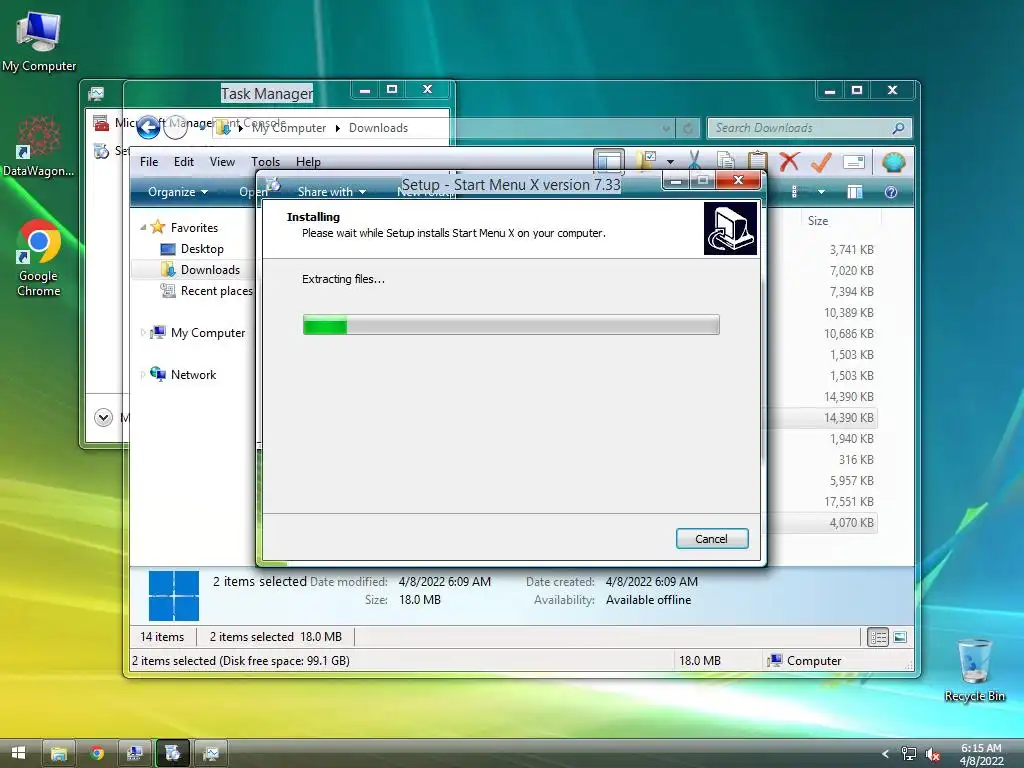Click the Windows logo thumbnail in details pane

click(x=174, y=596)
